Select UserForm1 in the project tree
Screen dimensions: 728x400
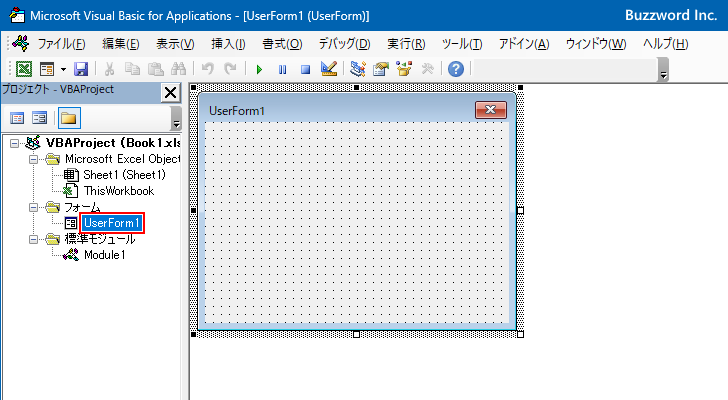(x=111, y=223)
